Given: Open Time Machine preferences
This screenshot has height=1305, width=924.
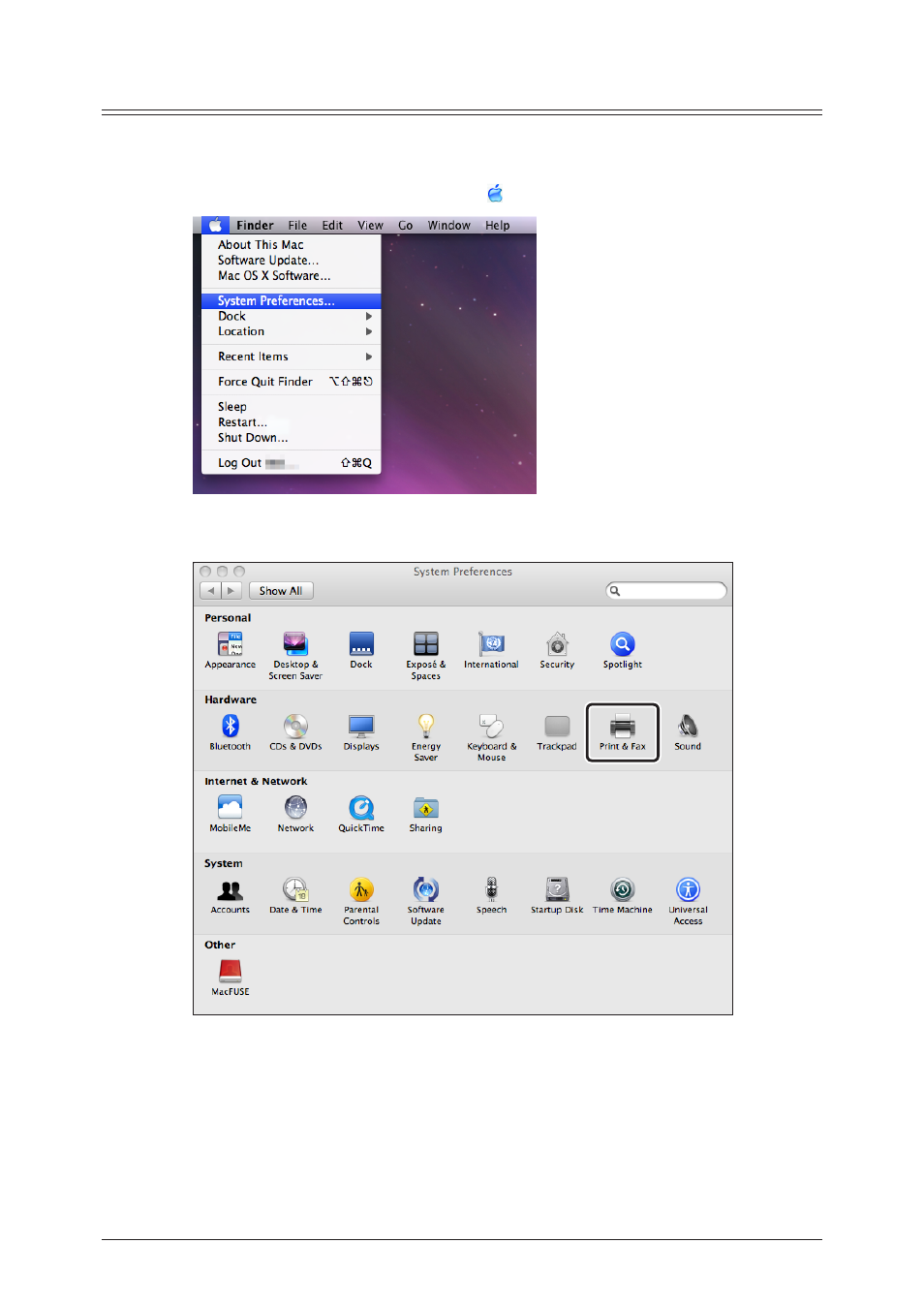Looking at the screenshot, I should [x=623, y=896].
